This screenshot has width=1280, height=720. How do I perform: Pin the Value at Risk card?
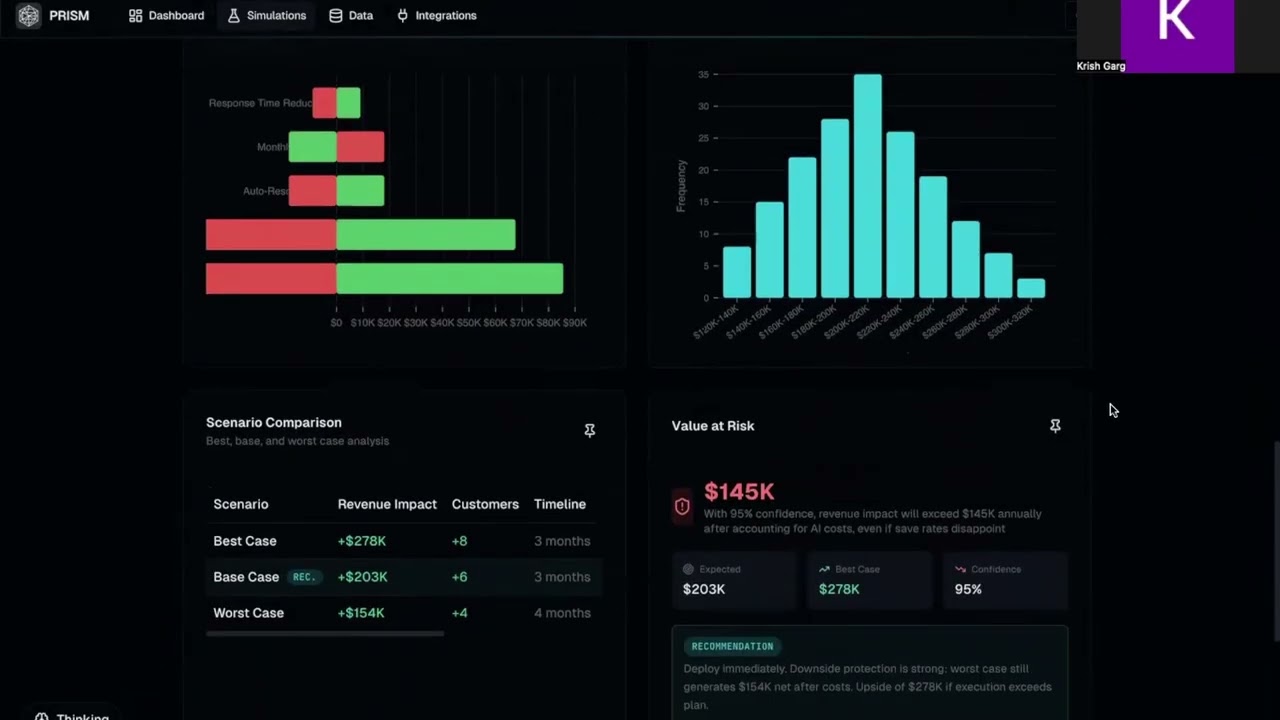point(1055,426)
